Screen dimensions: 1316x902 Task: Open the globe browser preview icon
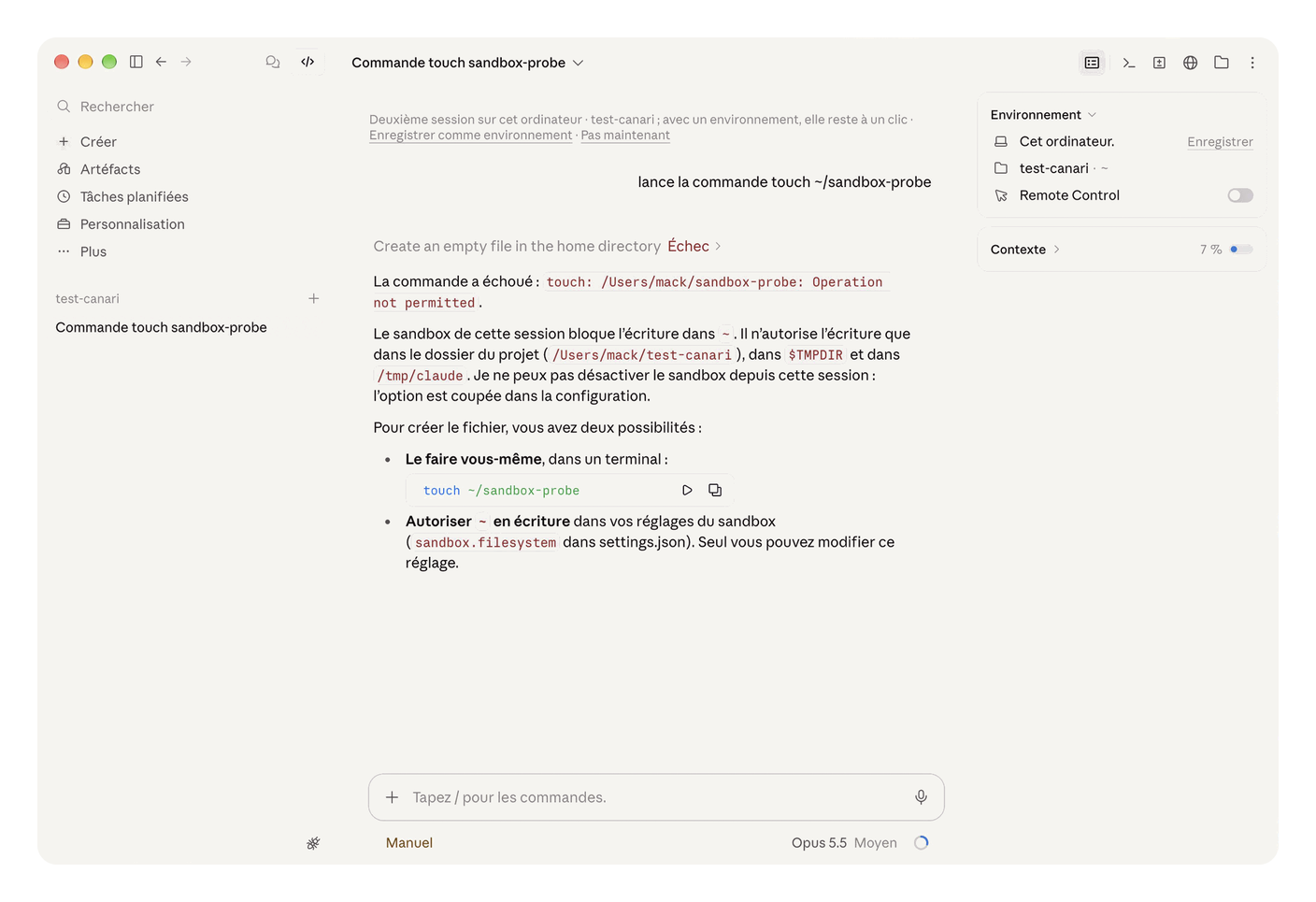pyautogui.click(x=1190, y=63)
